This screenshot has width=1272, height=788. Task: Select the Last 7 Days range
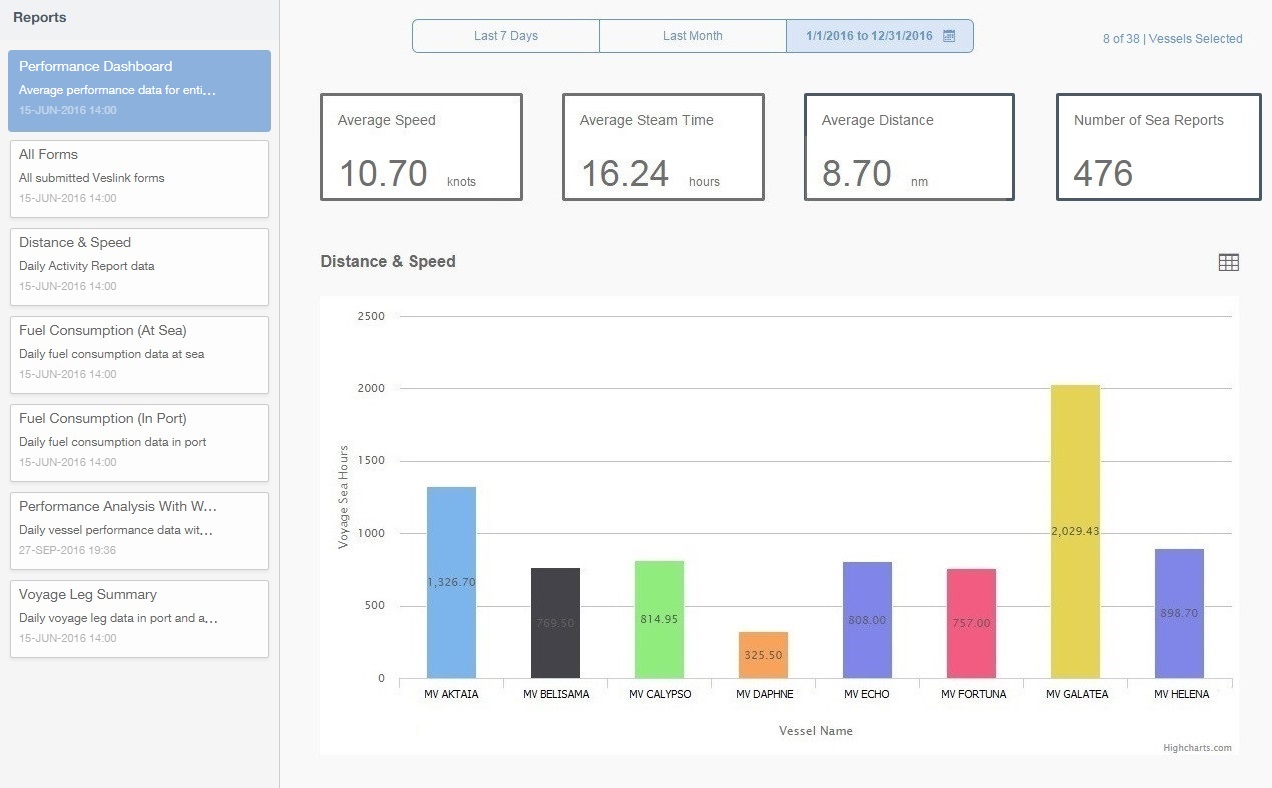coord(505,35)
